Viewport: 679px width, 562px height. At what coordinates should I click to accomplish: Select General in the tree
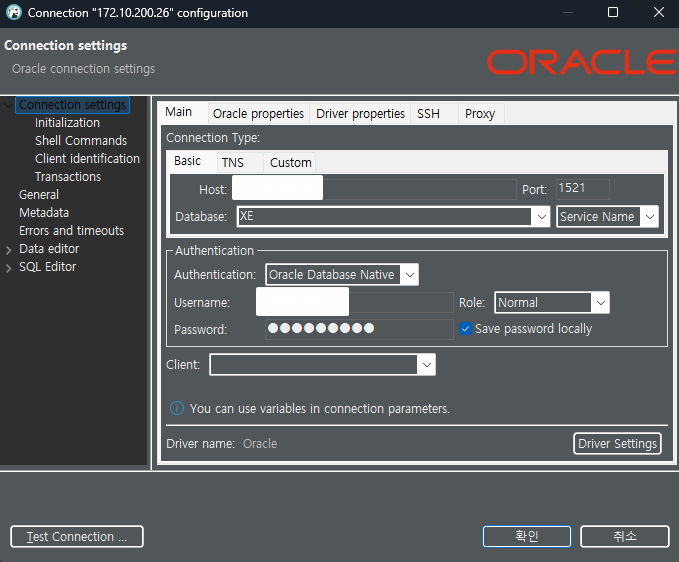[x=39, y=195]
